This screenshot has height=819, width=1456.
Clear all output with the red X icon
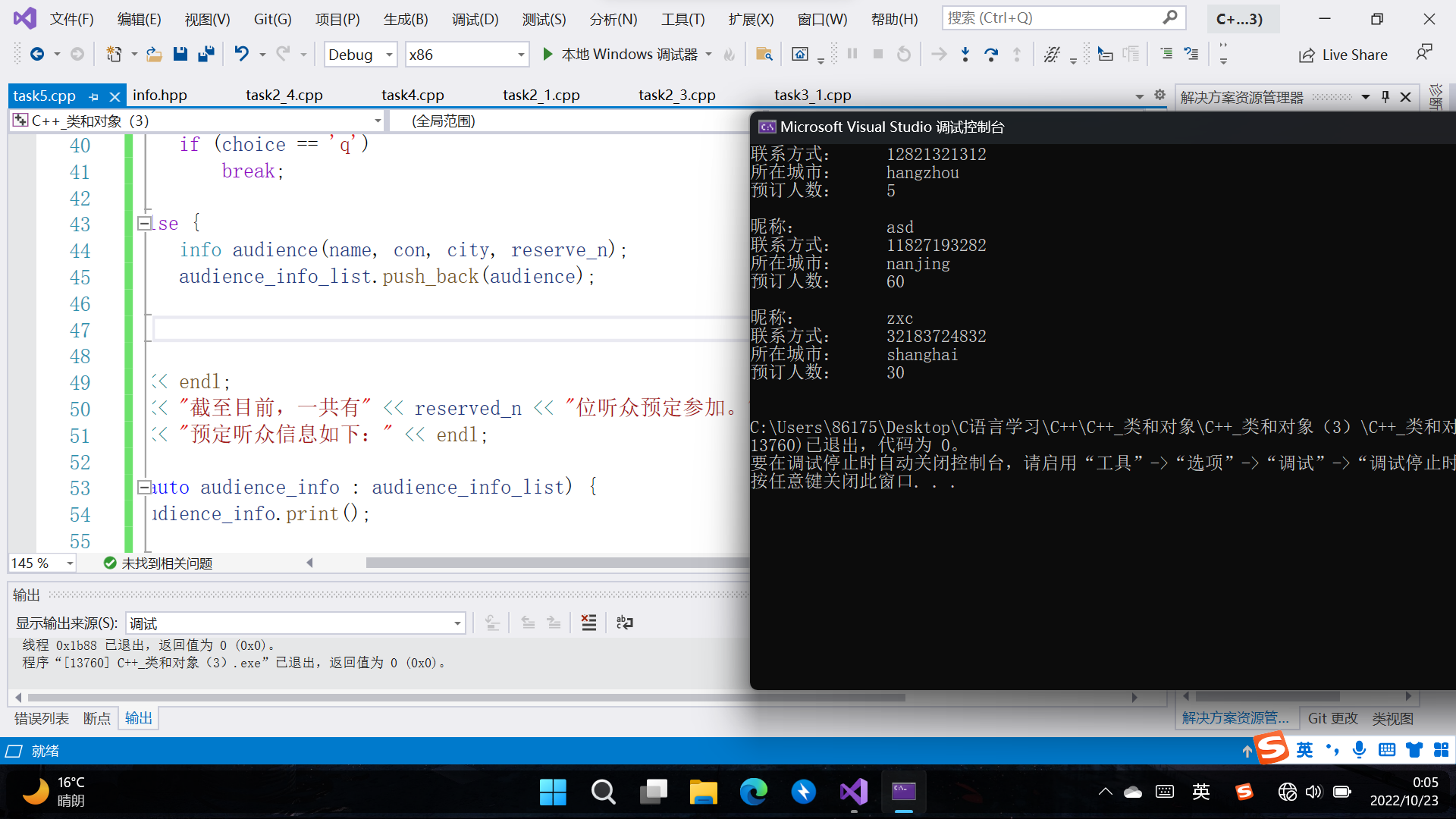588,623
